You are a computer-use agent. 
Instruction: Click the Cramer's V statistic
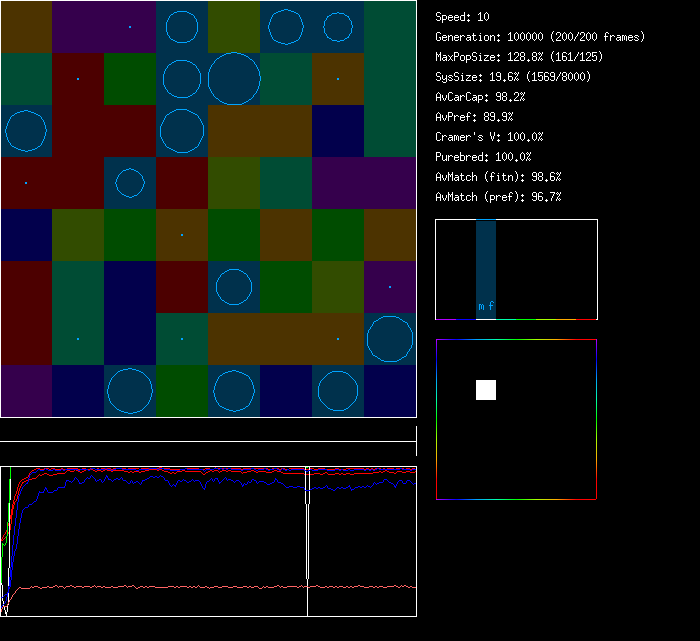pyautogui.click(x=489, y=137)
